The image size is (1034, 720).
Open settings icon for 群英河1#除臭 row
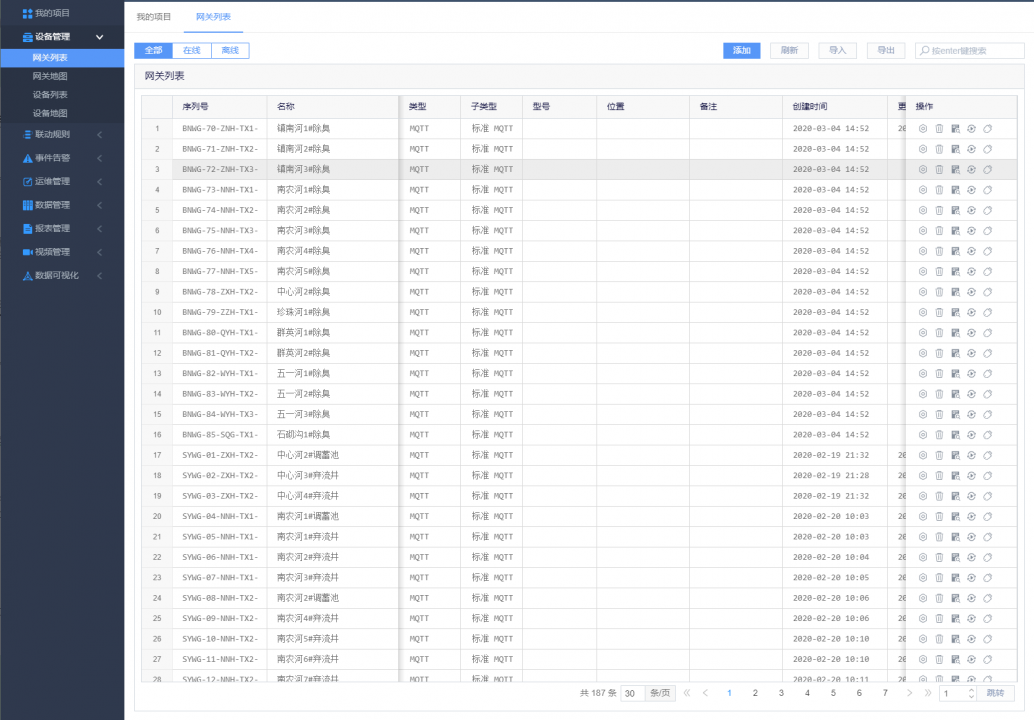(x=923, y=333)
